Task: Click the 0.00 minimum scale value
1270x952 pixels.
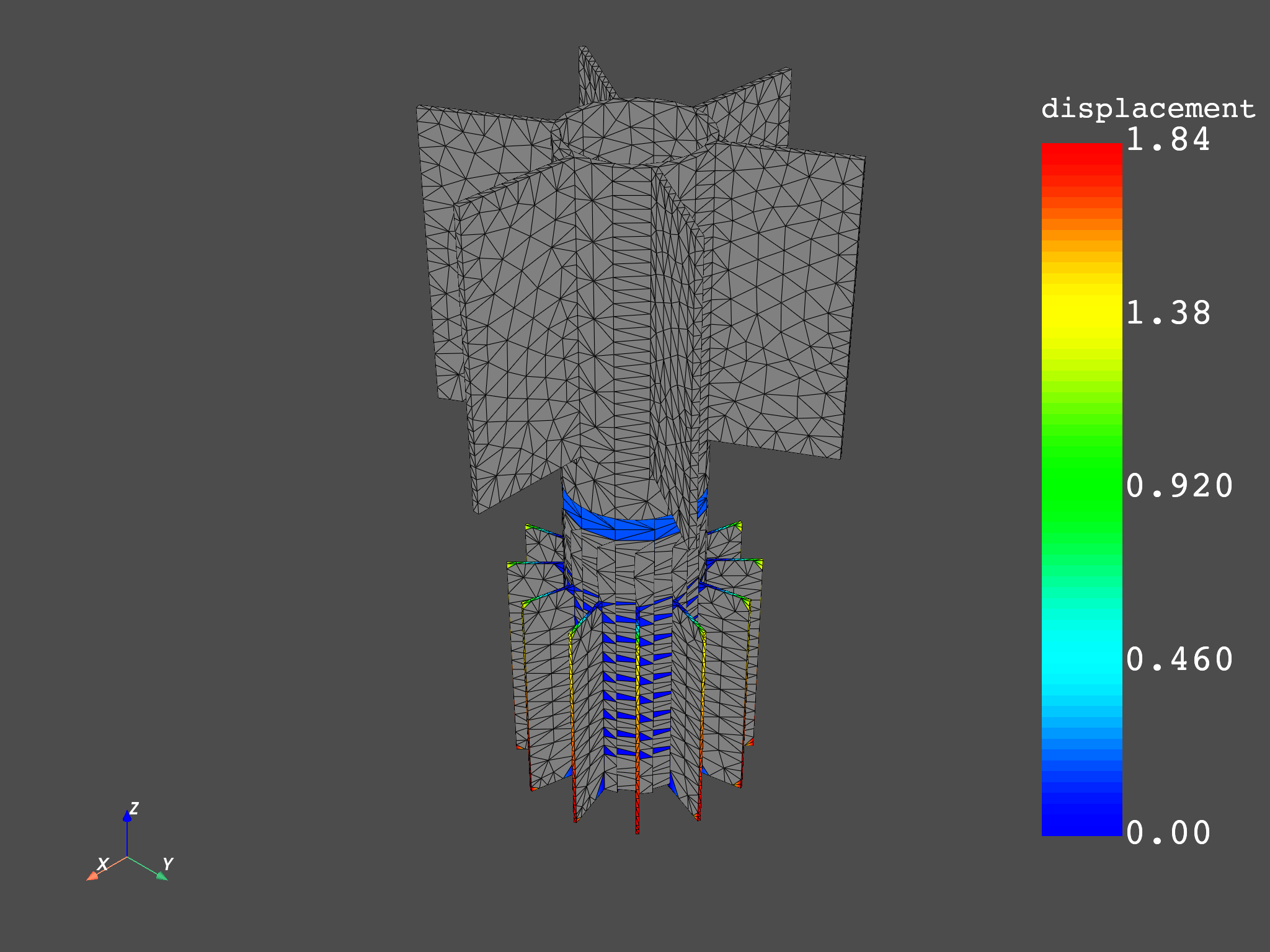Action: tap(1168, 832)
